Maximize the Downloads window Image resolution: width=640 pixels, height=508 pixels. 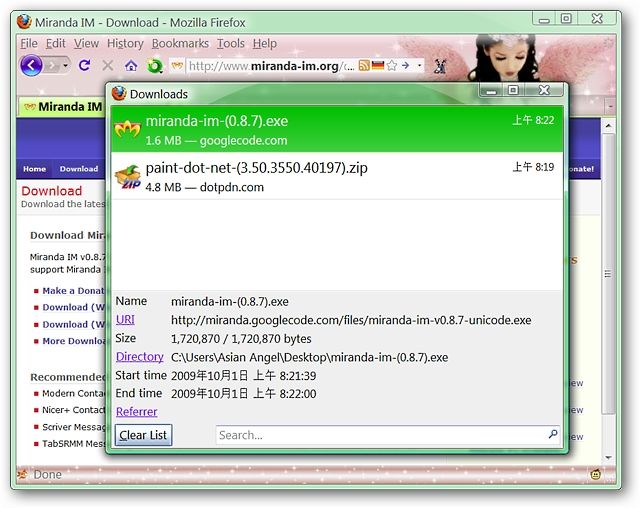point(513,91)
